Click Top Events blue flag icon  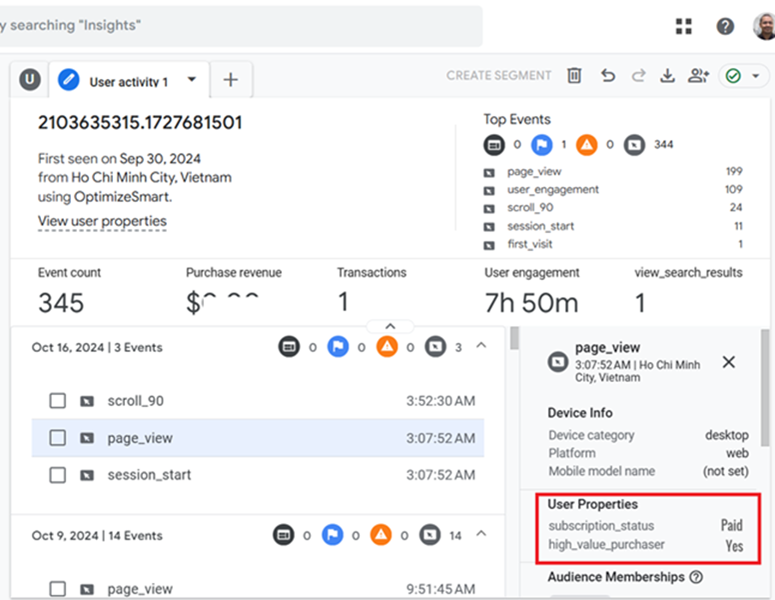click(542, 145)
